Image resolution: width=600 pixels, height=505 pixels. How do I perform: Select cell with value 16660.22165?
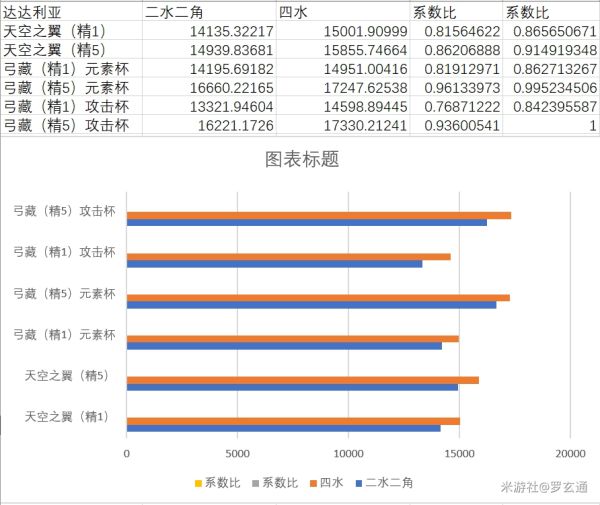click(x=209, y=87)
